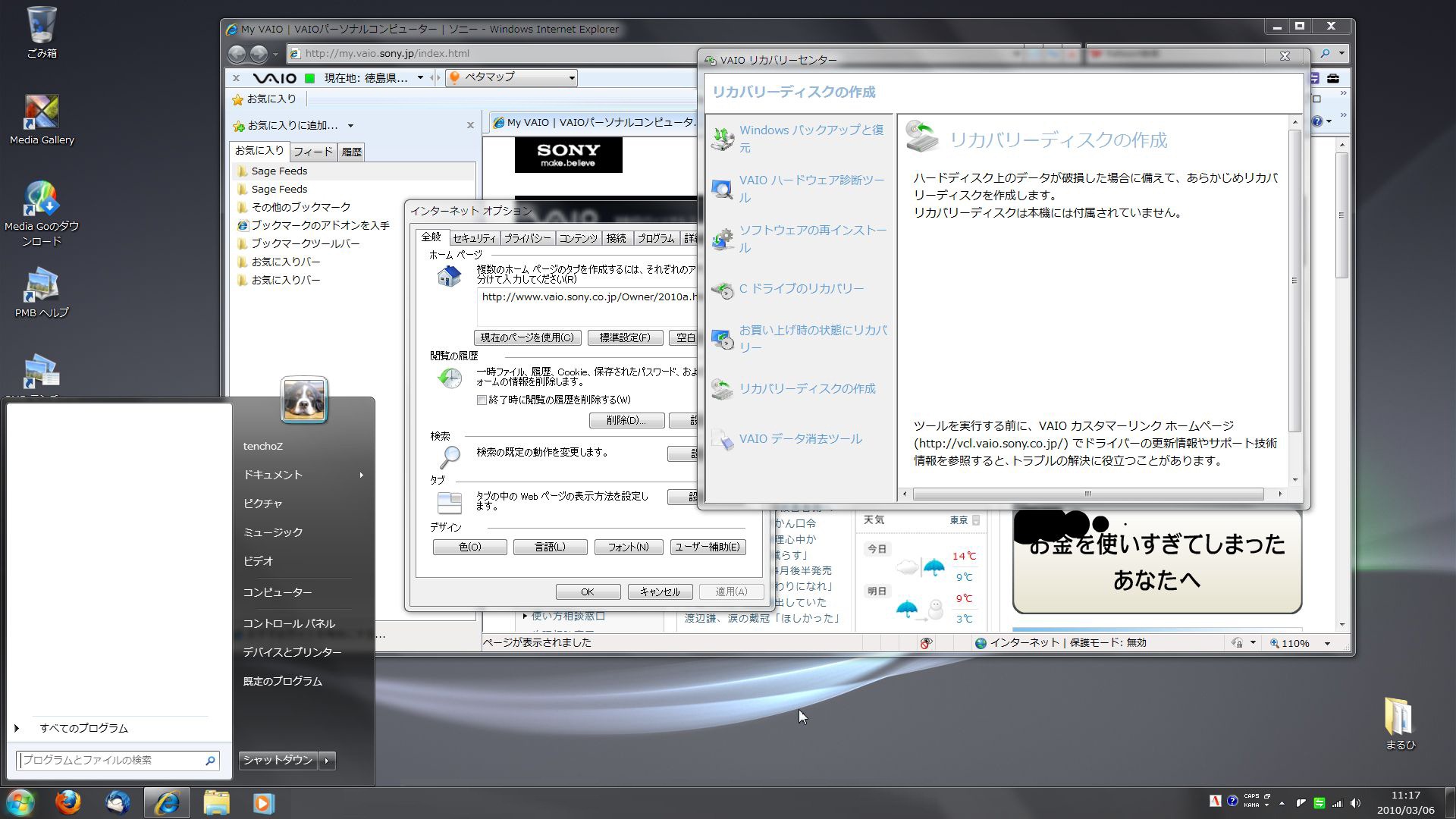Open ブックマークツールバー favorites folder
This screenshot has width=1456, height=819.
click(x=306, y=243)
